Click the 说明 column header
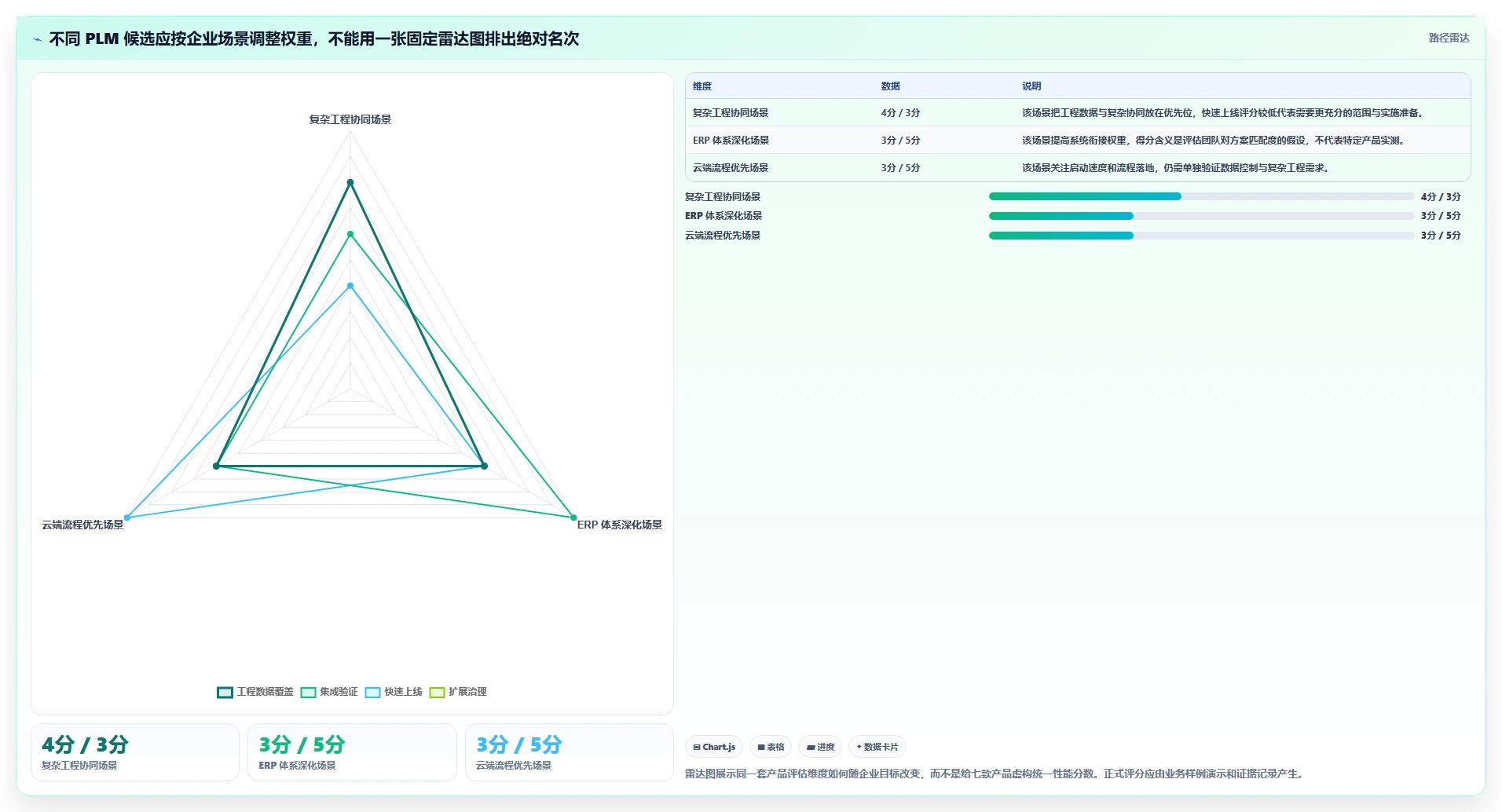Viewport: 1502px width, 812px height. (1031, 86)
